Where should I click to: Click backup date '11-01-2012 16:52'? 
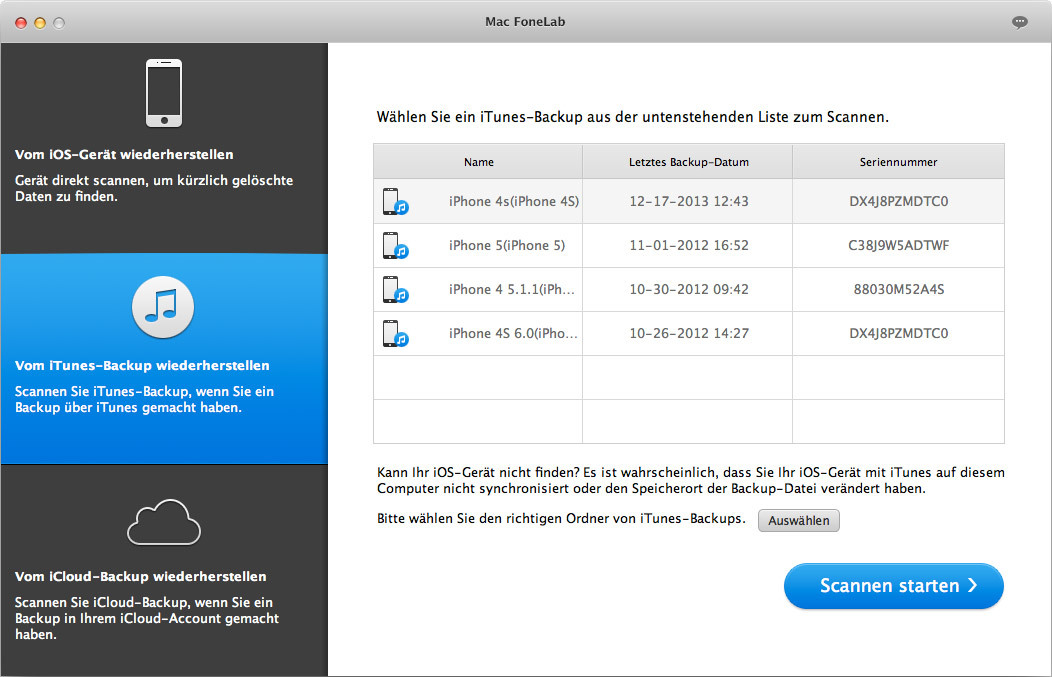pos(688,246)
